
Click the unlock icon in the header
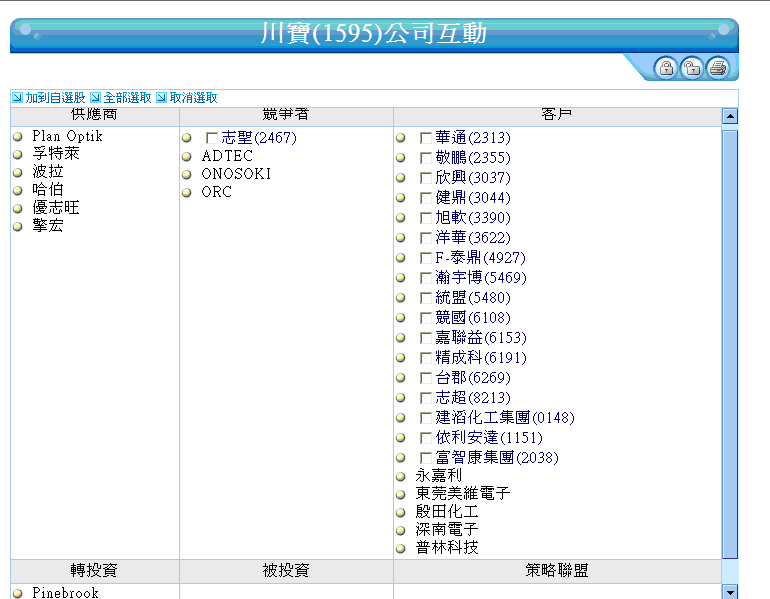[692, 68]
